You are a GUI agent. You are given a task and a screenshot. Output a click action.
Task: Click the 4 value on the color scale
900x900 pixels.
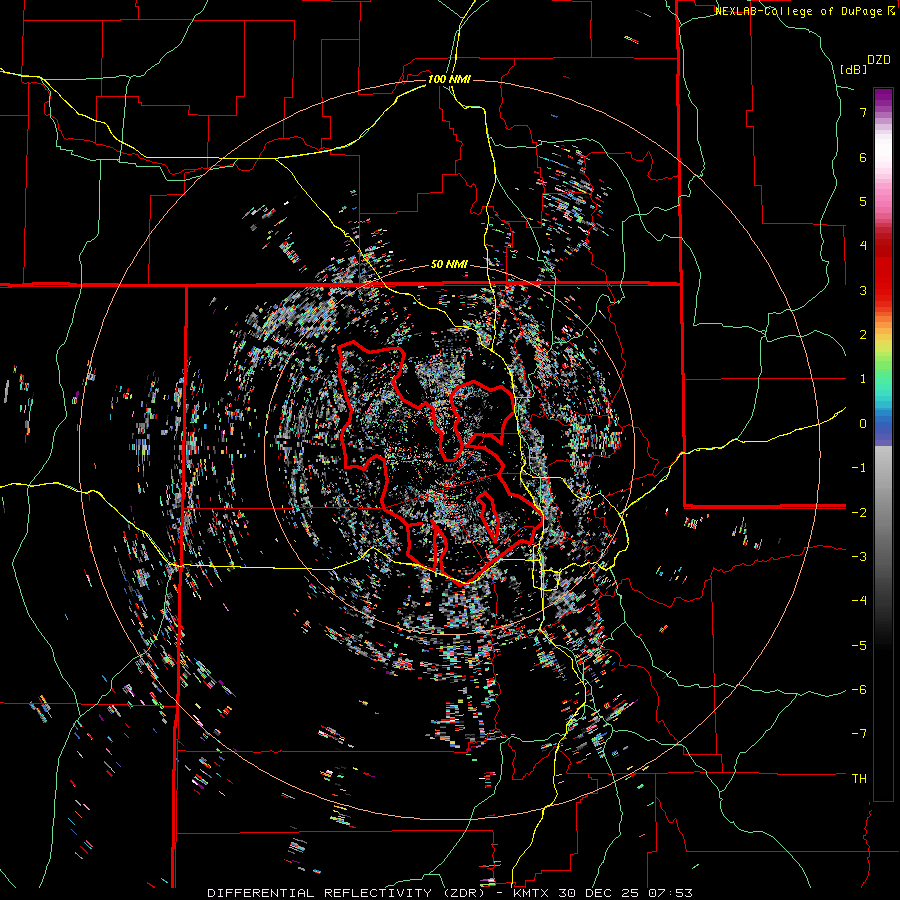tap(863, 246)
